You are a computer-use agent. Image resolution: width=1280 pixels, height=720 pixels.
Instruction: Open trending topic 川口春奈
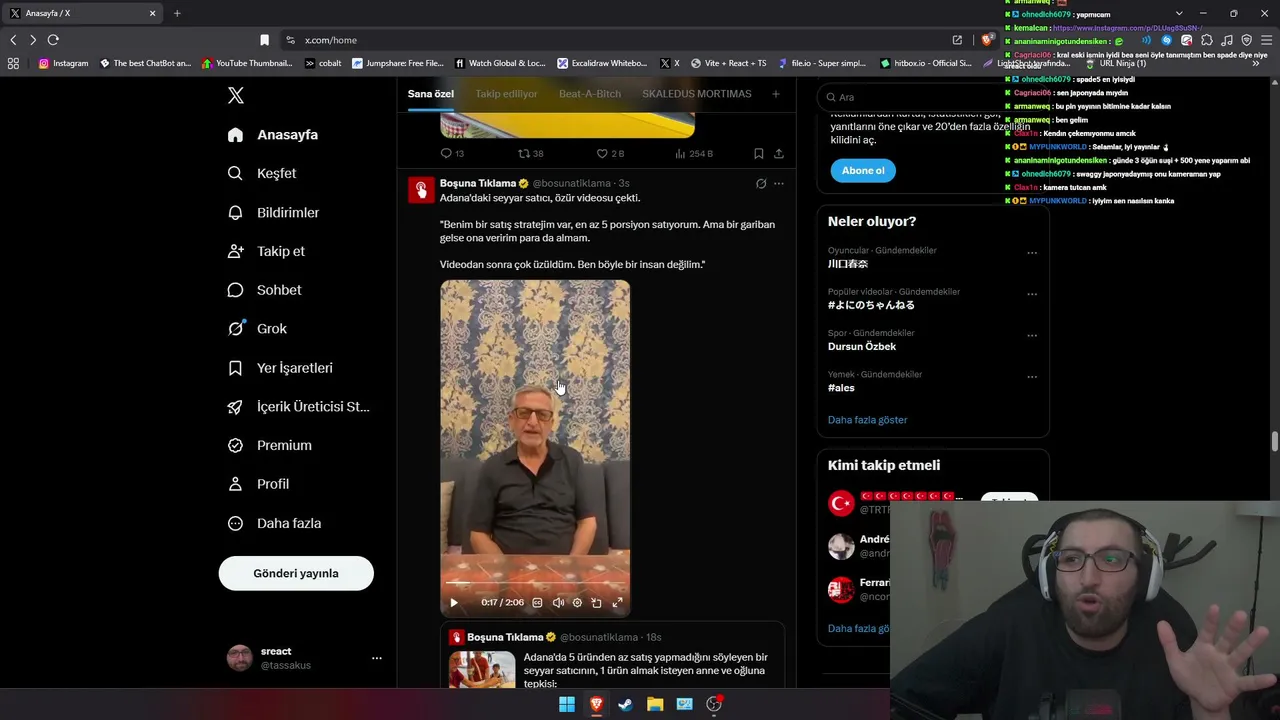[848, 264]
